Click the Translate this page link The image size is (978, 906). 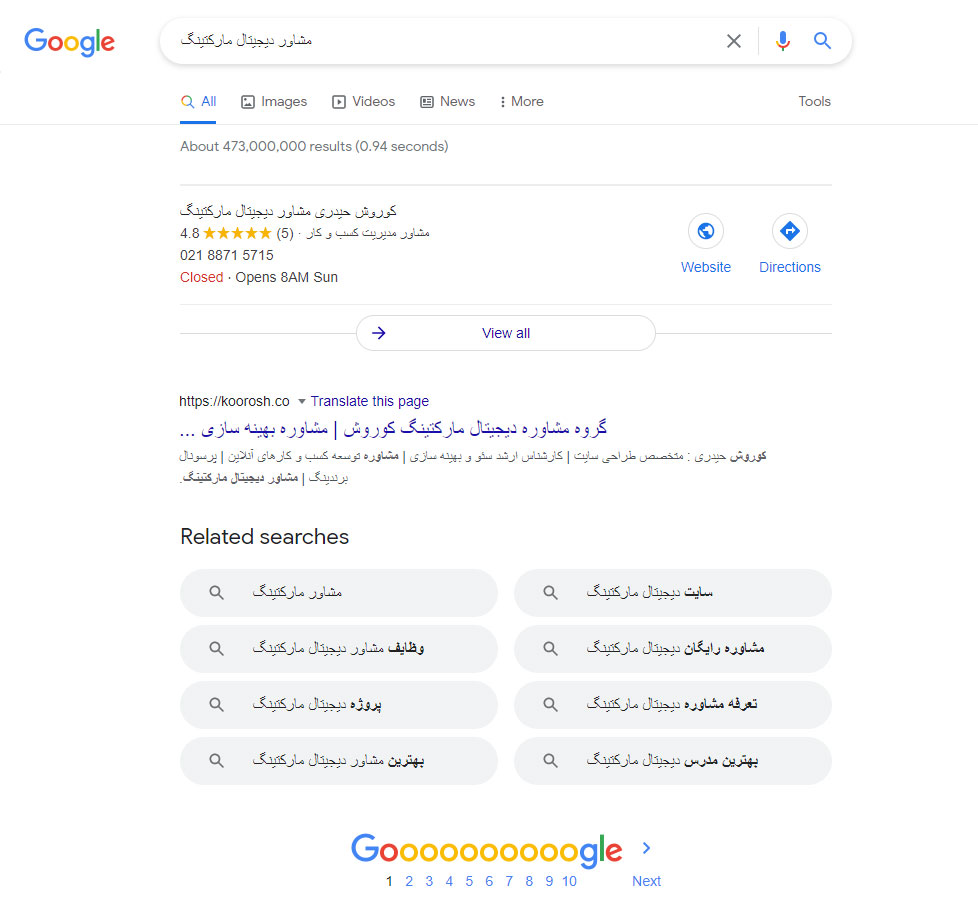click(370, 401)
